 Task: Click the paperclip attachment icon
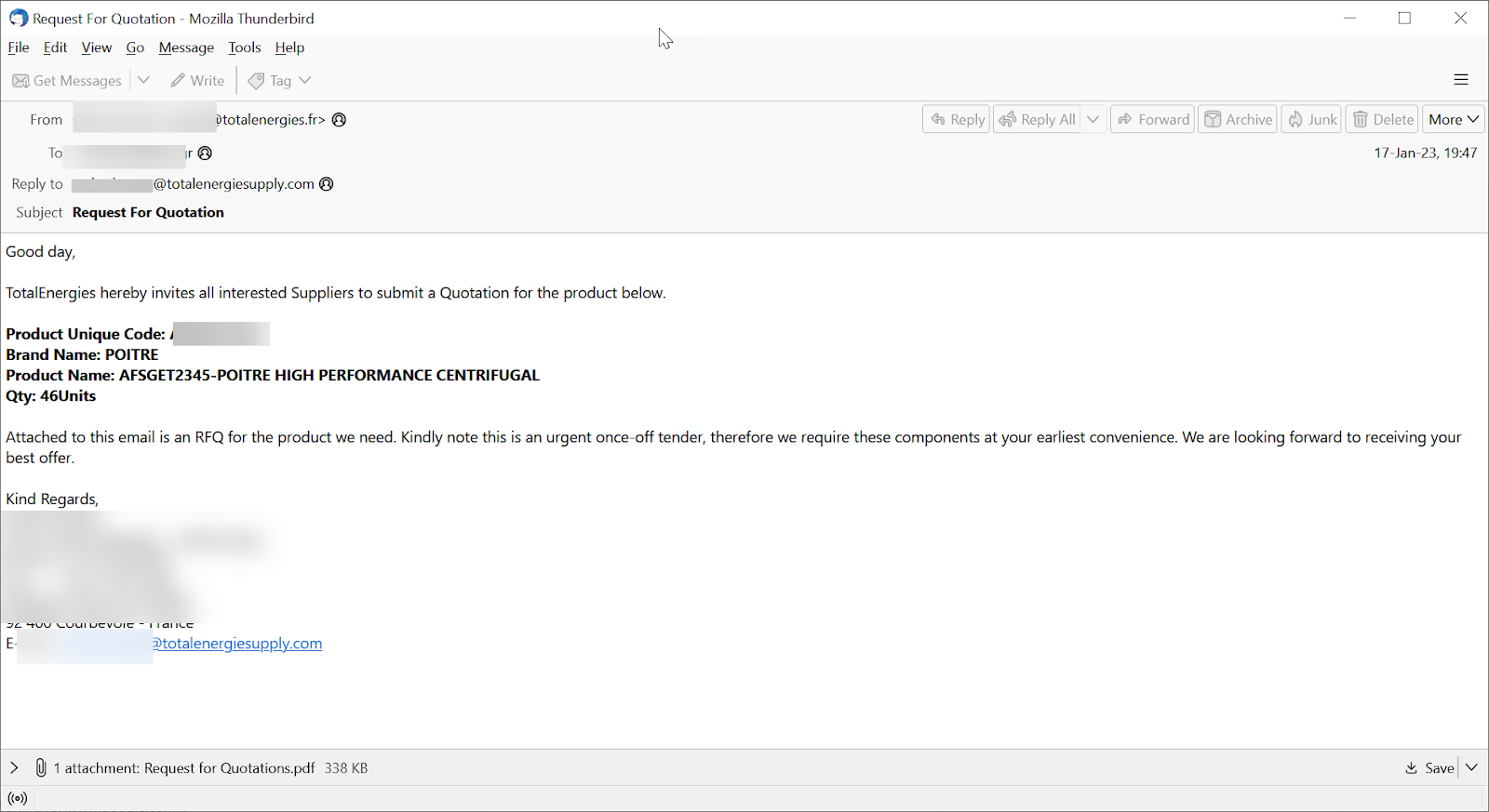tap(41, 768)
